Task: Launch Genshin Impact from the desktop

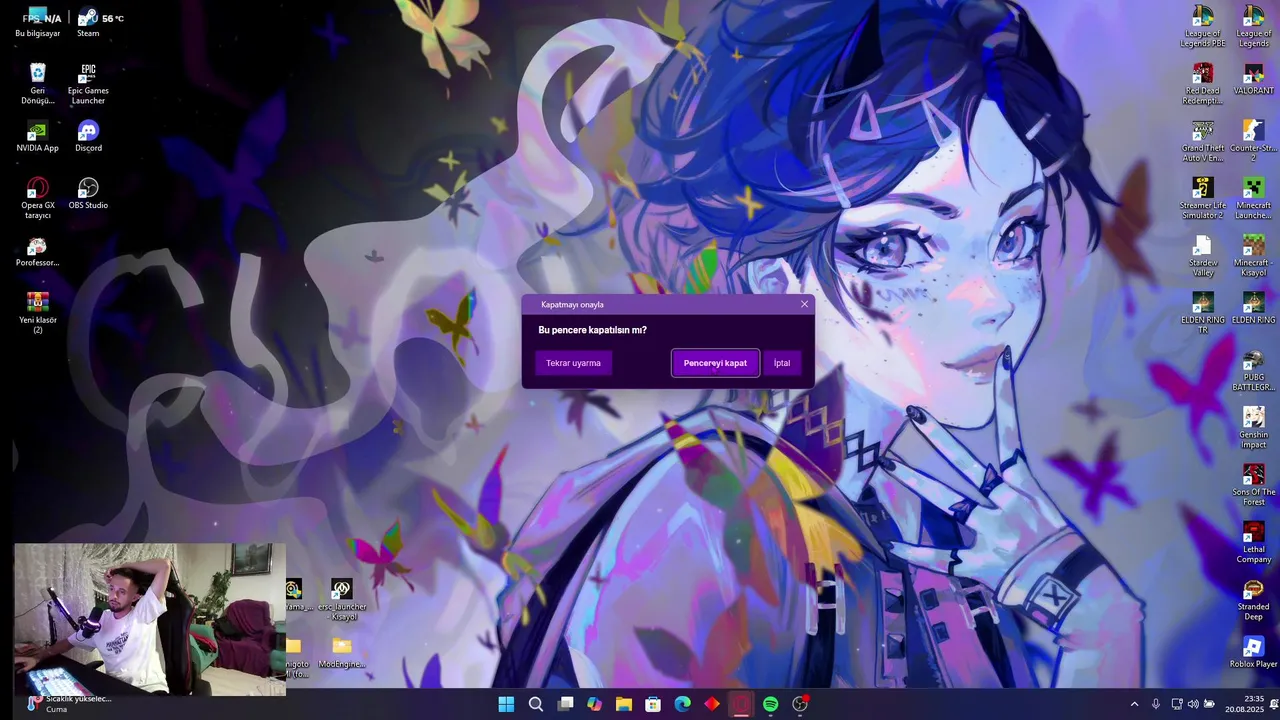Action: pyautogui.click(x=1253, y=428)
